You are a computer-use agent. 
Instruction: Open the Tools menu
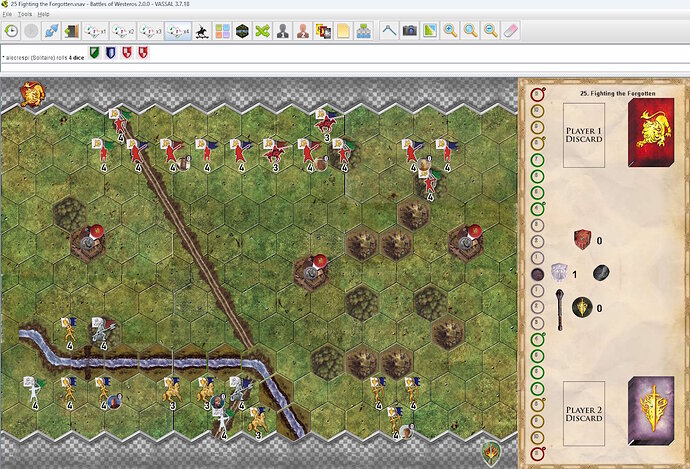click(25, 15)
